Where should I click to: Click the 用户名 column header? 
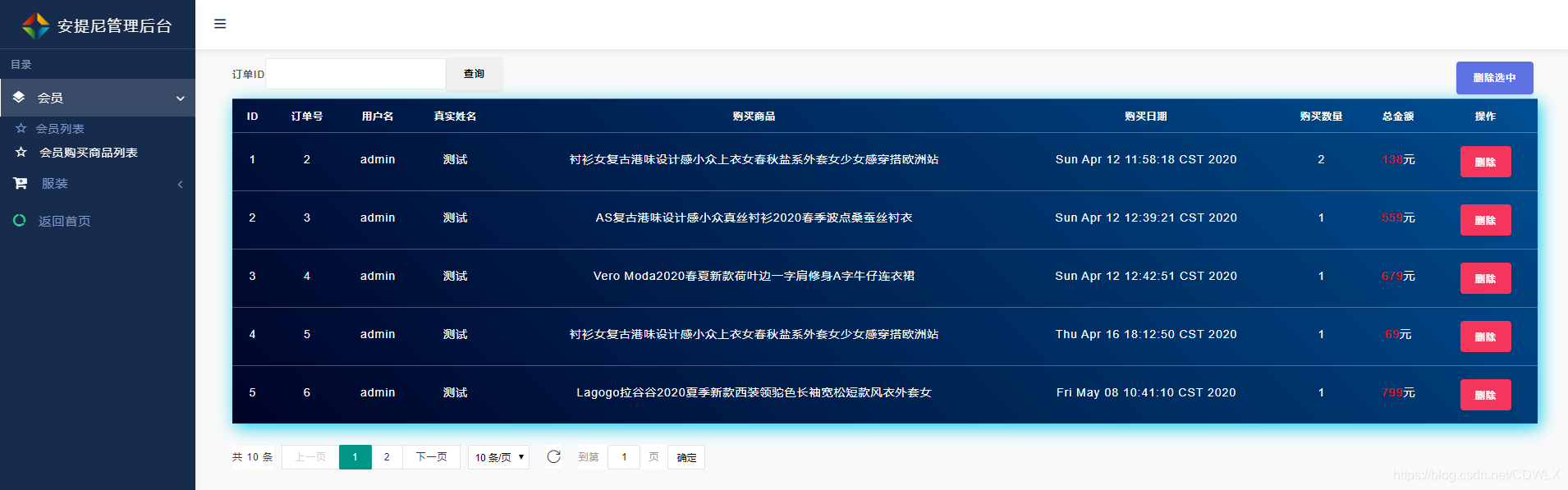click(378, 117)
